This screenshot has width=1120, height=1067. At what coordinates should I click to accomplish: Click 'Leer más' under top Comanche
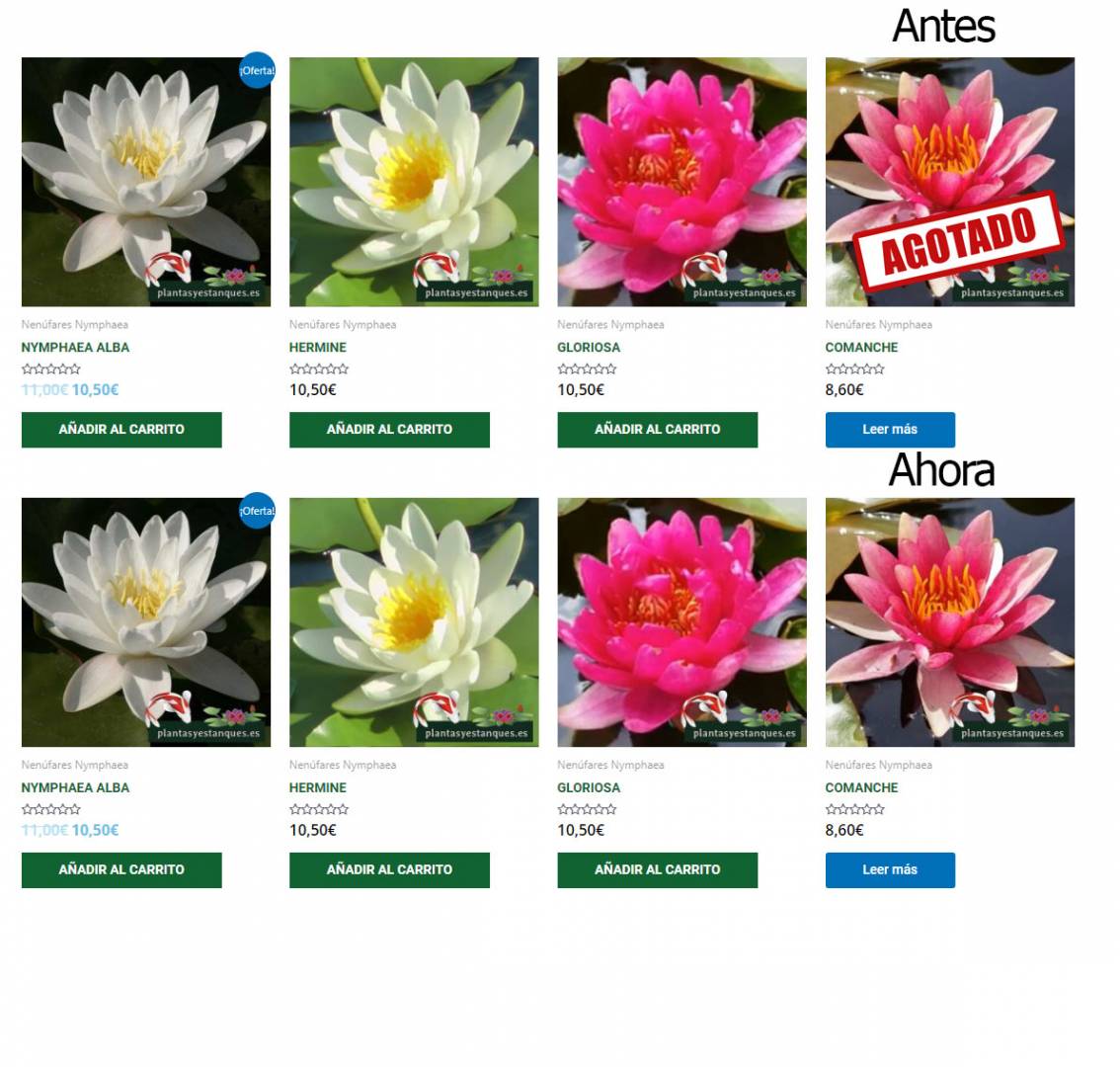890,430
